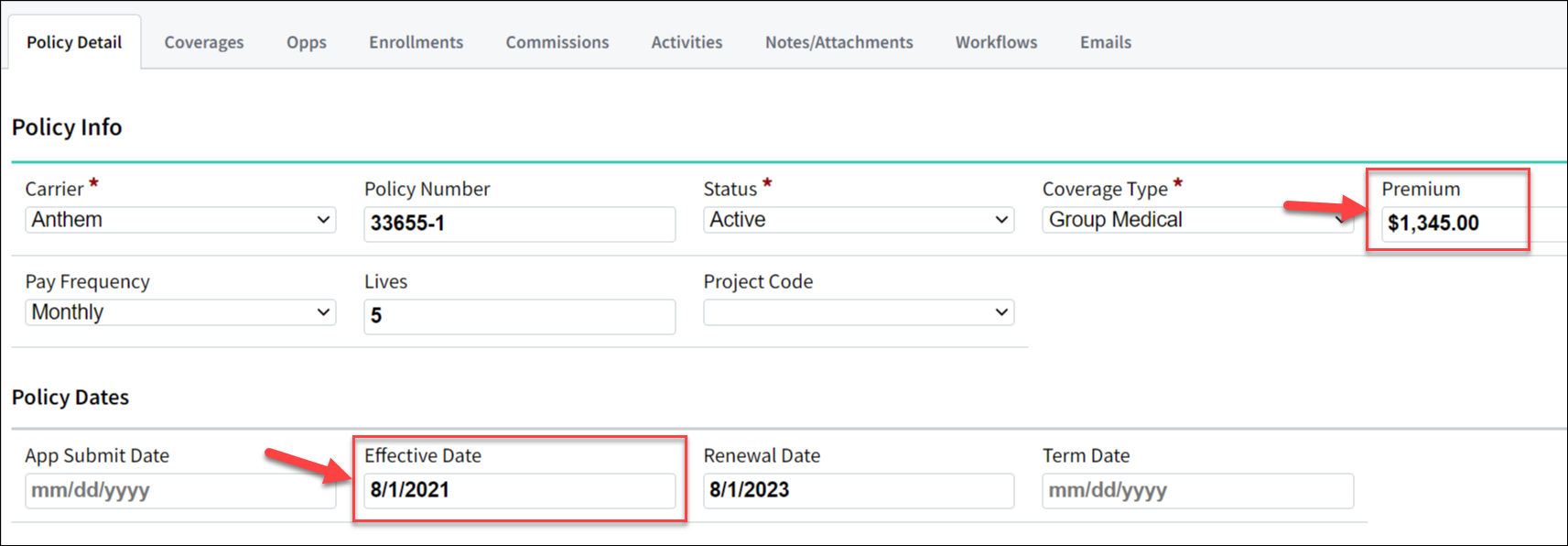Click the Effective Date label
The width and height of the screenshot is (1568, 546).
(x=423, y=455)
